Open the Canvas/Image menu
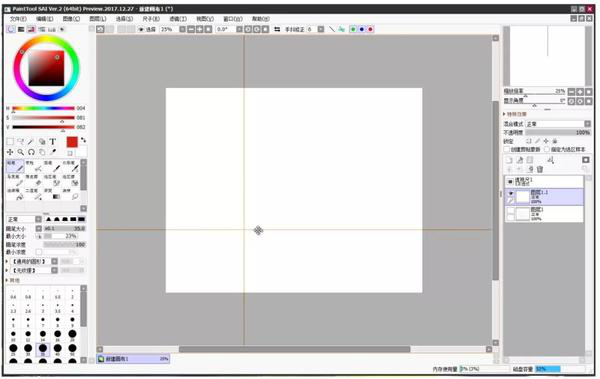The image size is (600, 379). coord(71,19)
